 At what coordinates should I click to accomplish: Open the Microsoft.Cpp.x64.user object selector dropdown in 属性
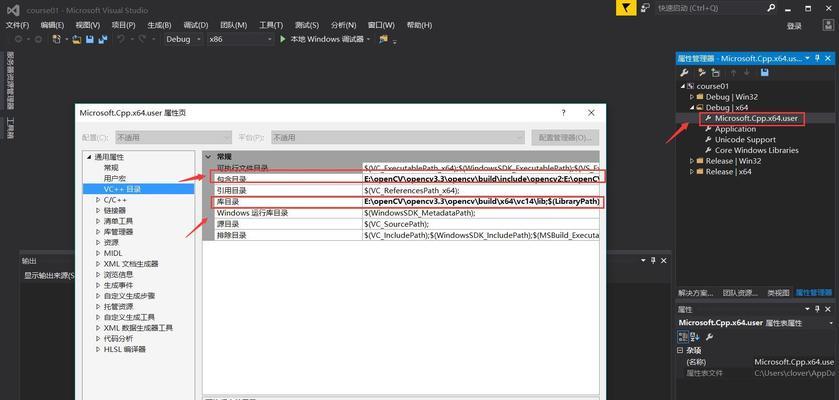(831, 323)
